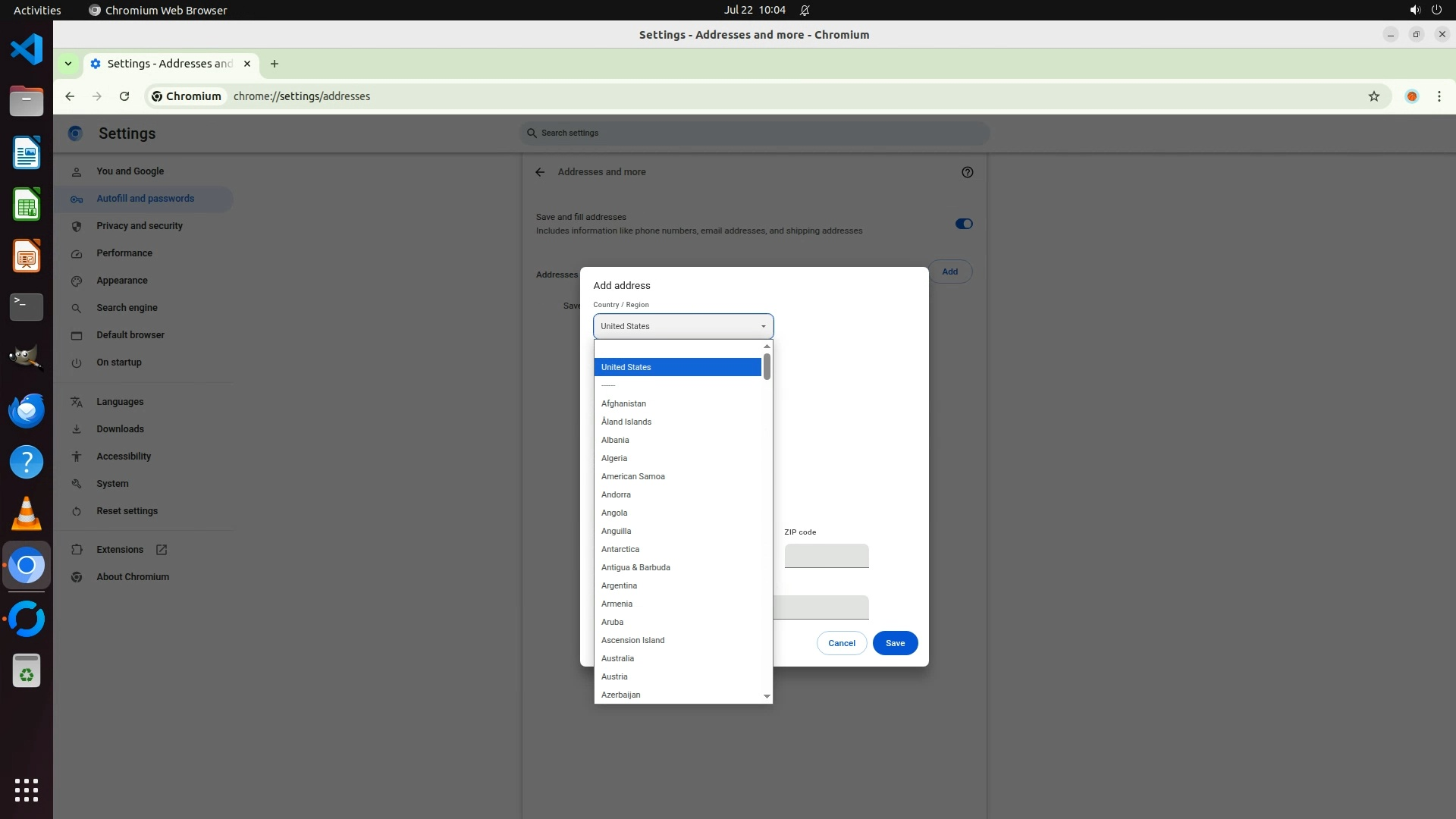The image size is (1456, 819).
Task: Click the help question mark icon
Action: tap(967, 172)
